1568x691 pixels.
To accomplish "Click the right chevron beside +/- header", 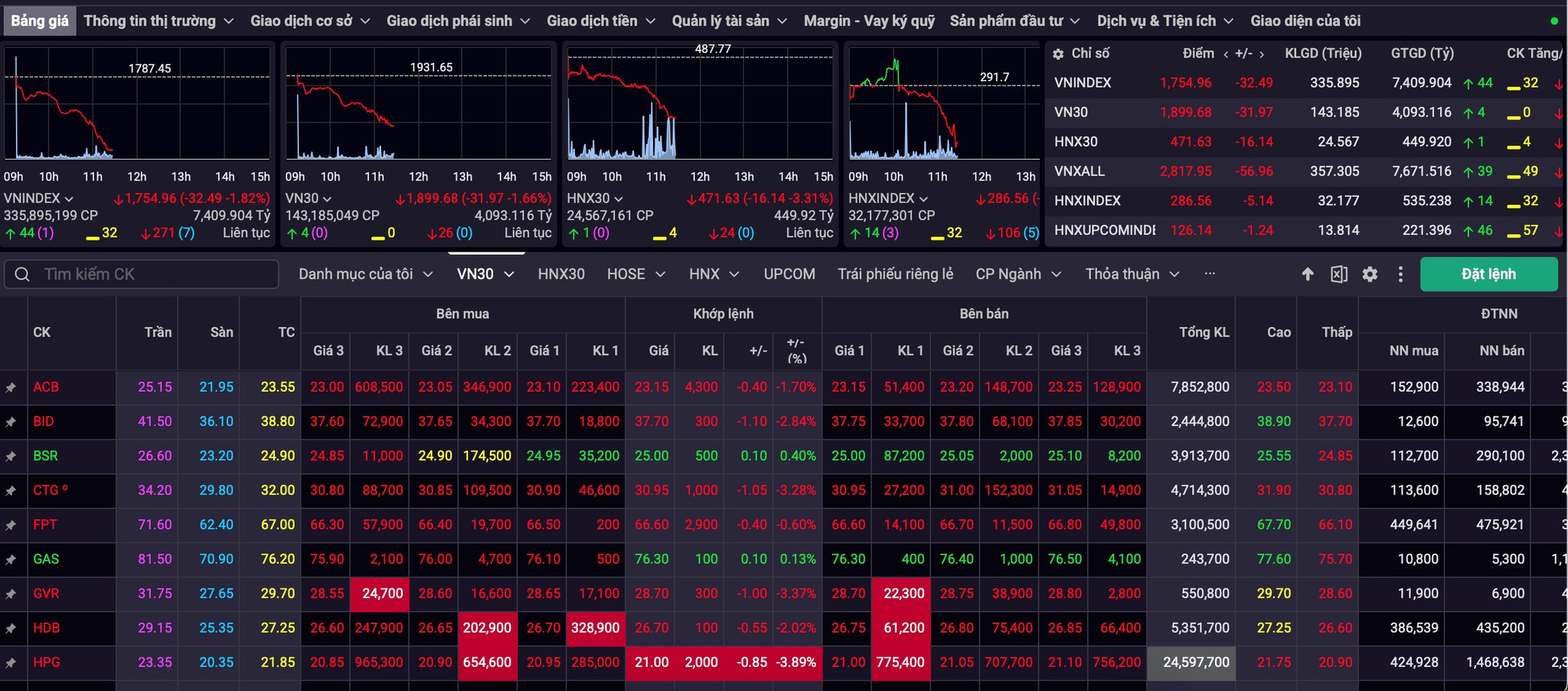I will pyautogui.click(x=1261, y=54).
